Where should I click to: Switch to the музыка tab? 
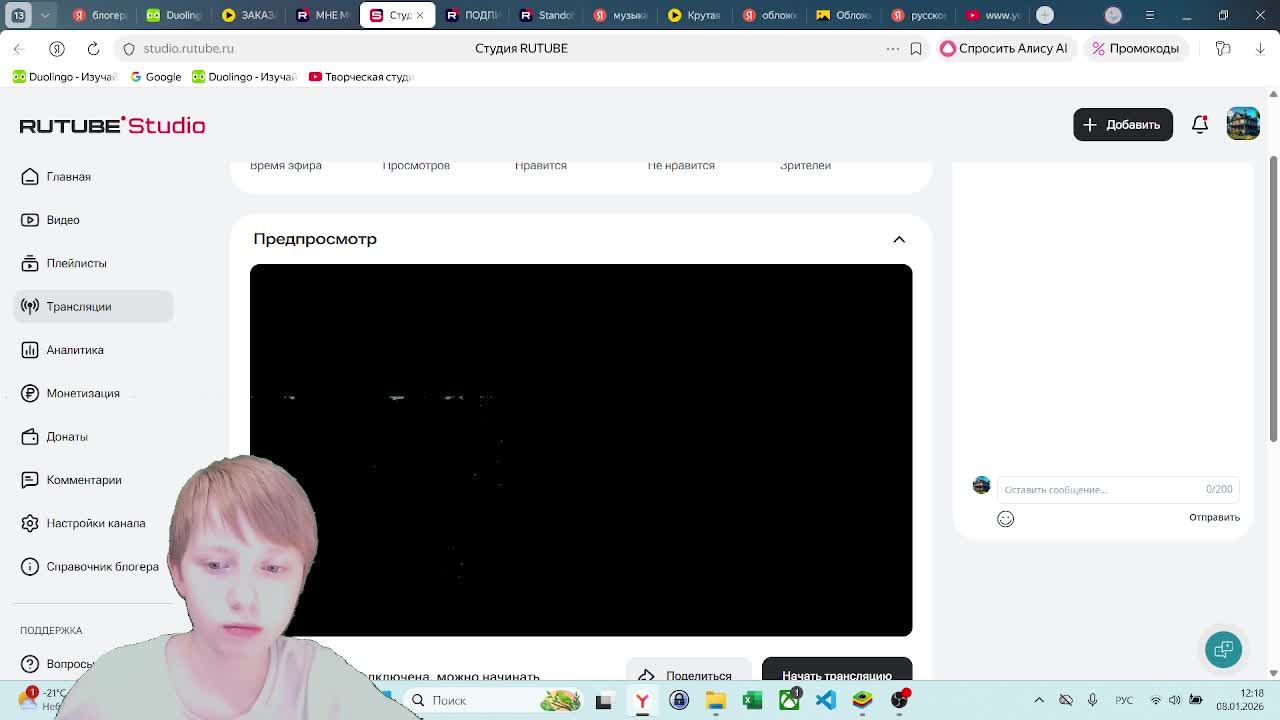pyautogui.click(x=621, y=15)
